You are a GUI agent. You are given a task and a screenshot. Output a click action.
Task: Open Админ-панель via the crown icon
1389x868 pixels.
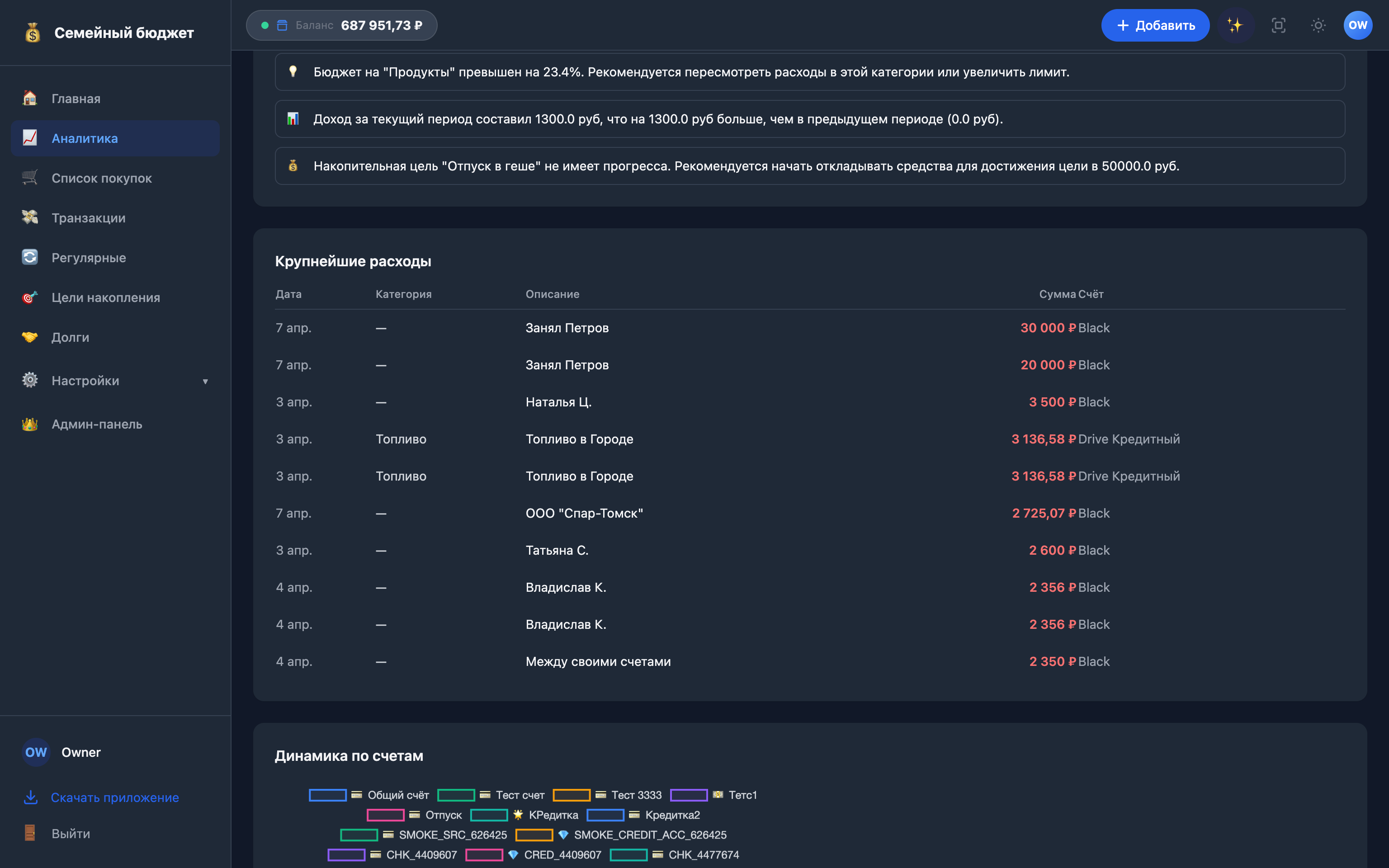(30, 424)
